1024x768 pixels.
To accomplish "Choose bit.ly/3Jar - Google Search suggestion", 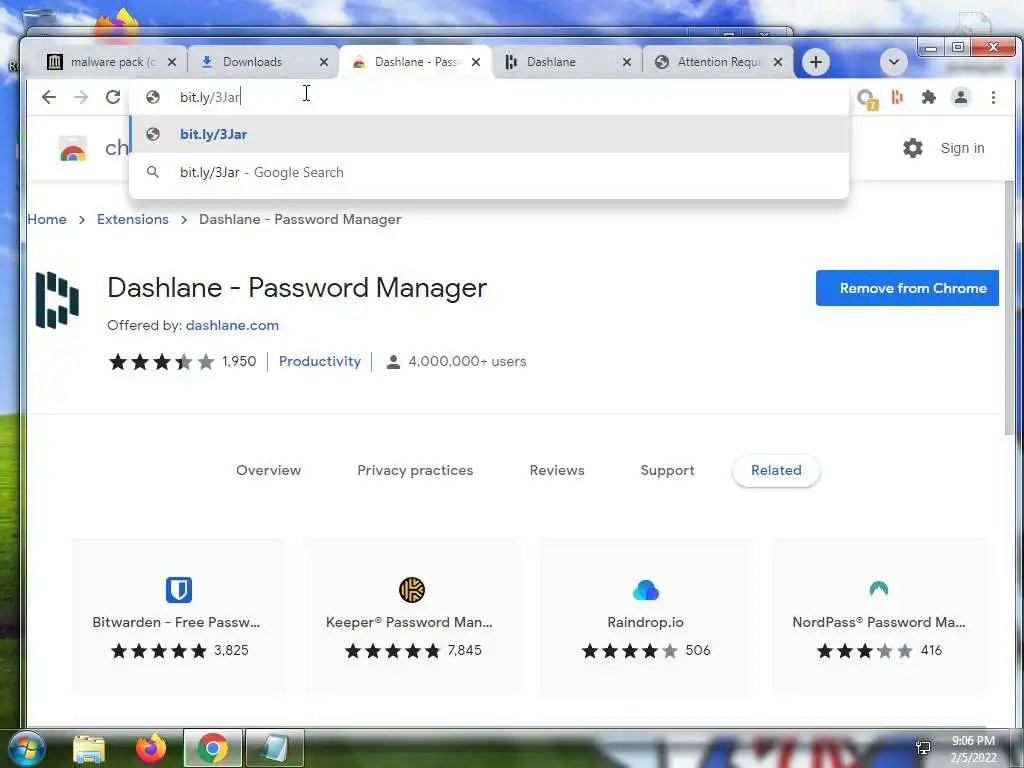I will pos(489,172).
